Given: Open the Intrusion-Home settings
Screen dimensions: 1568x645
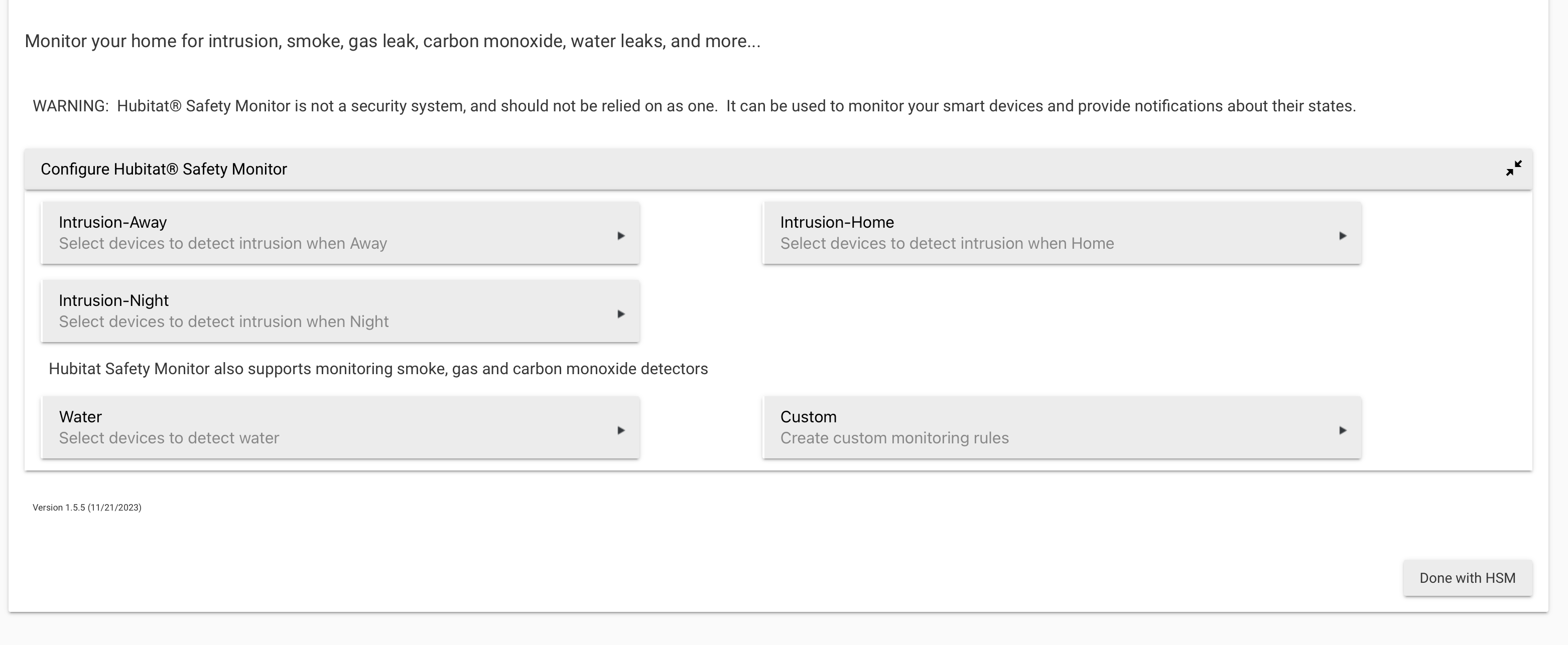Looking at the screenshot, I should click(x=1062, y=233).
